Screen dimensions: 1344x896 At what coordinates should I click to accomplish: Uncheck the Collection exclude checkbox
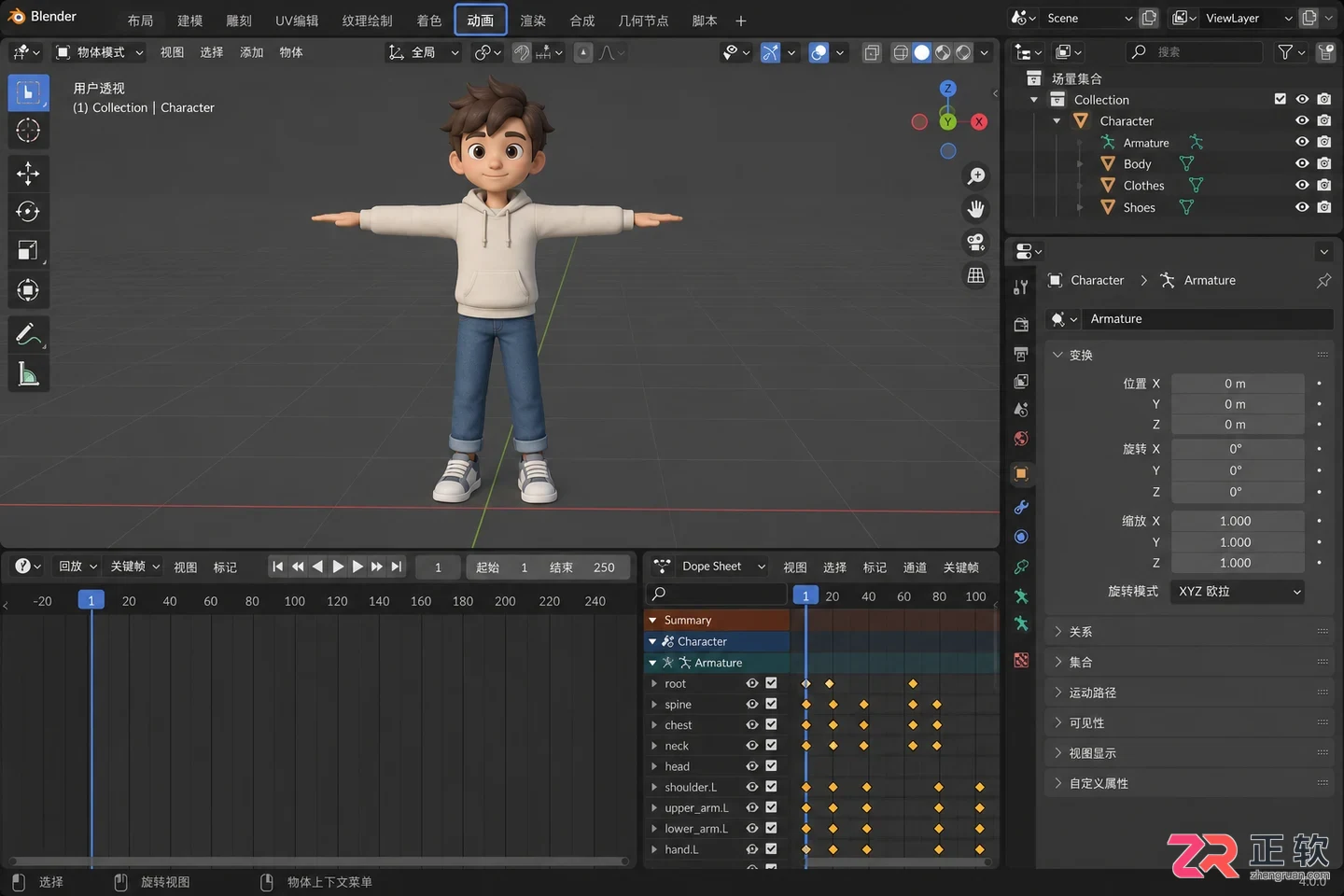(x=1281, y=99)
